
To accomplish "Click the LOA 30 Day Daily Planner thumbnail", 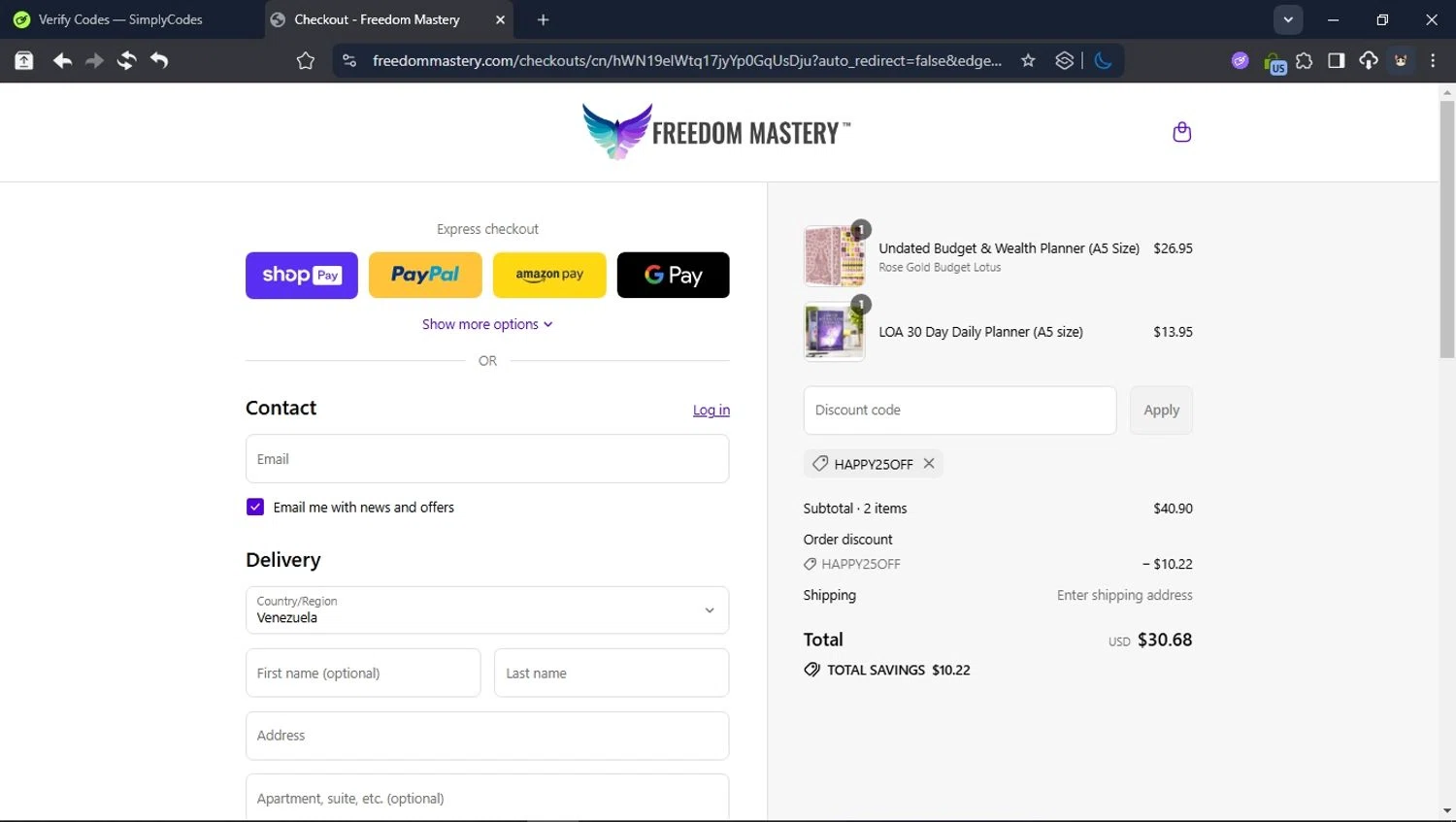I will (x=835, y=332).
